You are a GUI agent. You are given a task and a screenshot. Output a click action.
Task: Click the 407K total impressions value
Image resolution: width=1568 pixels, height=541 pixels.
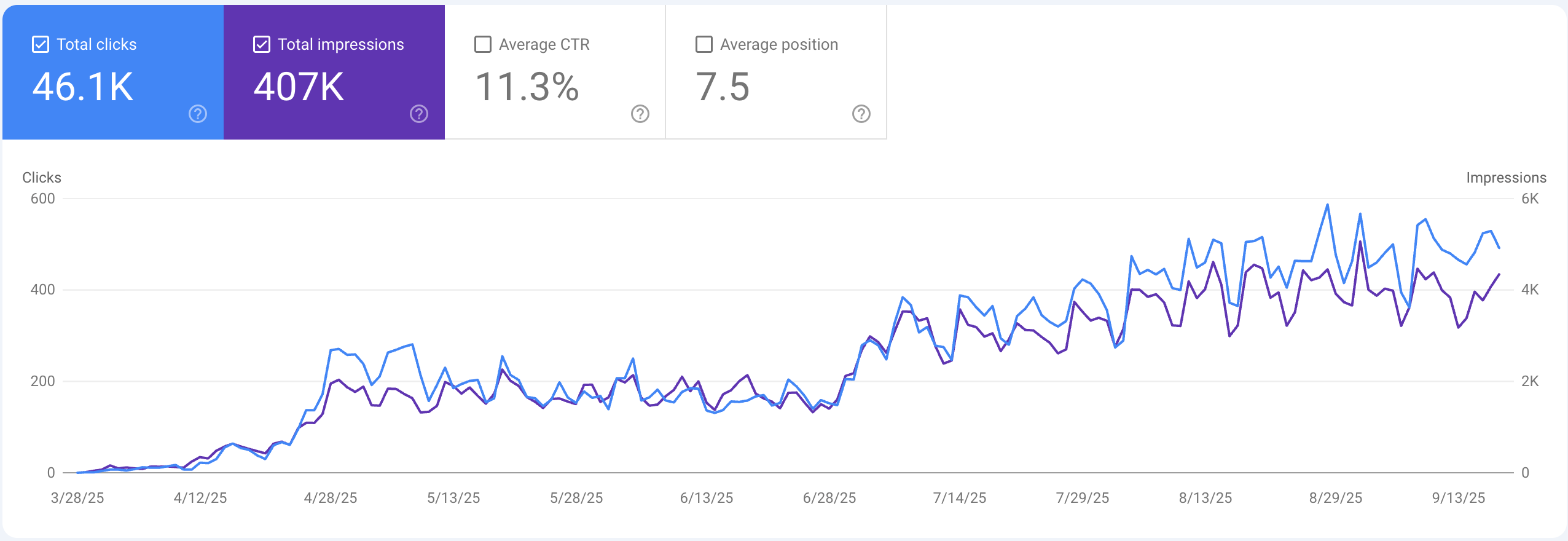tap(299, 87)
